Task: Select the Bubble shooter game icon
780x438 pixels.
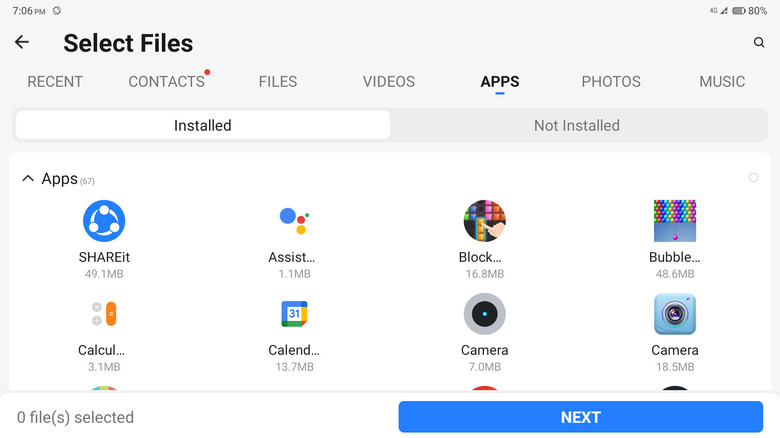Action: (x=674, y=221)
